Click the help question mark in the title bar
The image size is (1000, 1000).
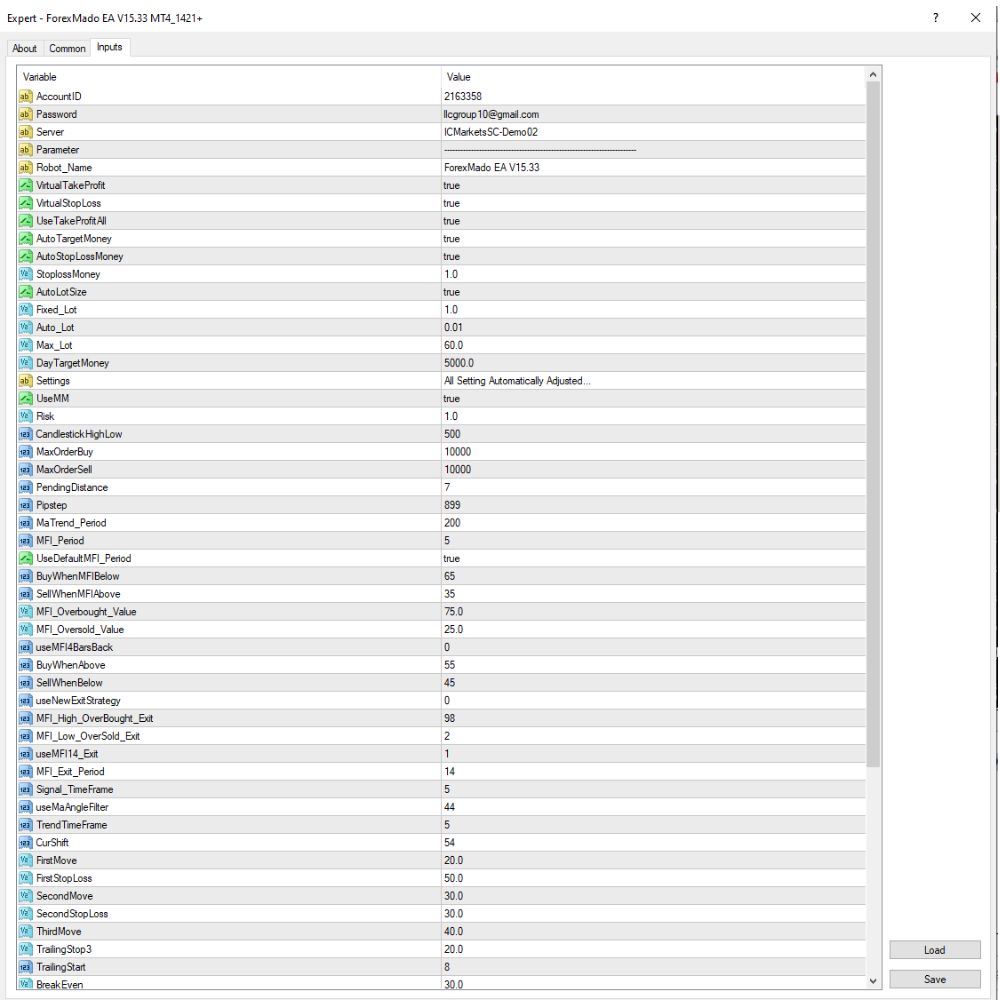coord(936,18)
